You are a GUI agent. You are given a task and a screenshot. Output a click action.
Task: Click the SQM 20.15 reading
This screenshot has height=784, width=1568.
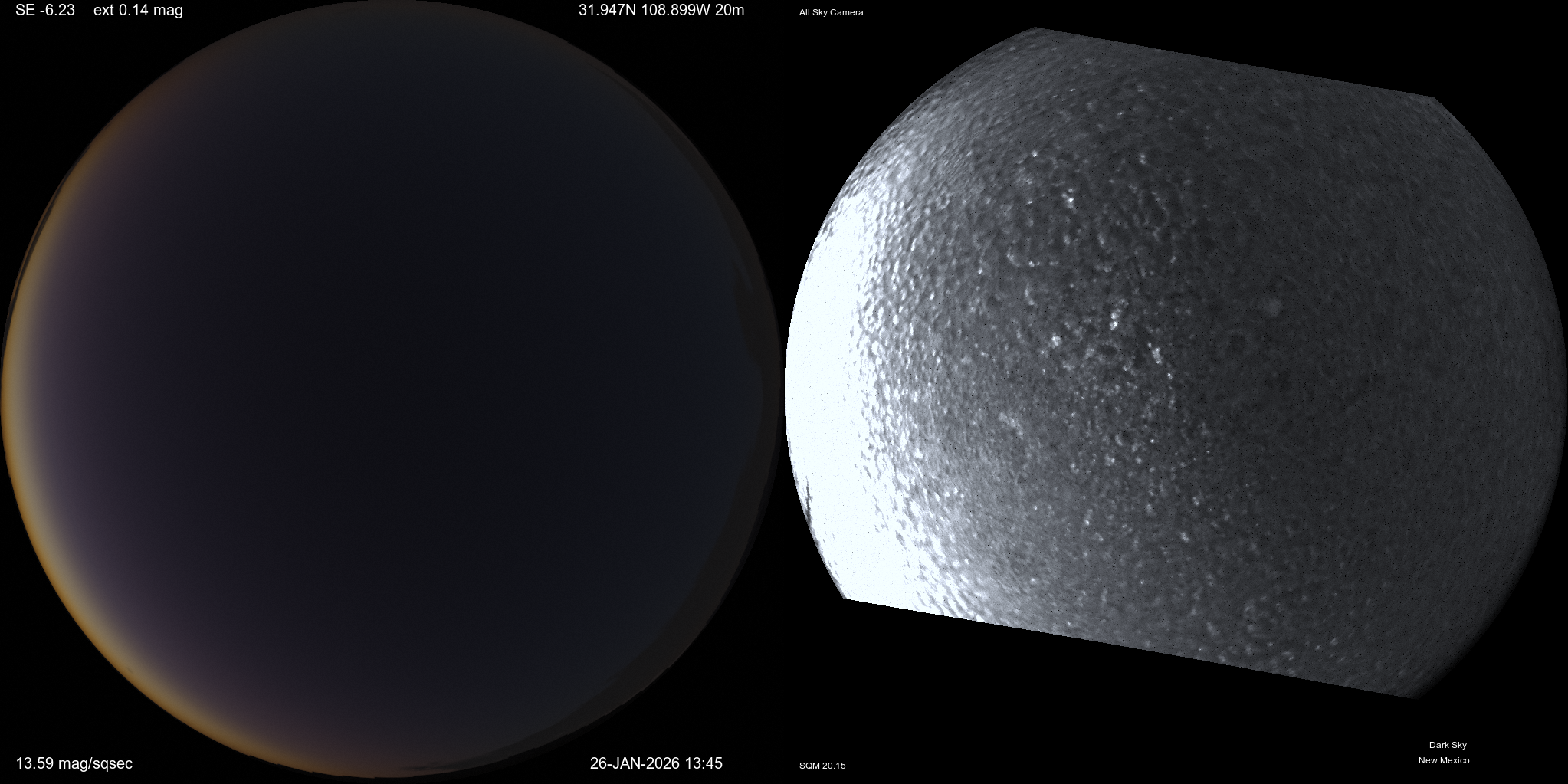pos(822,766)
